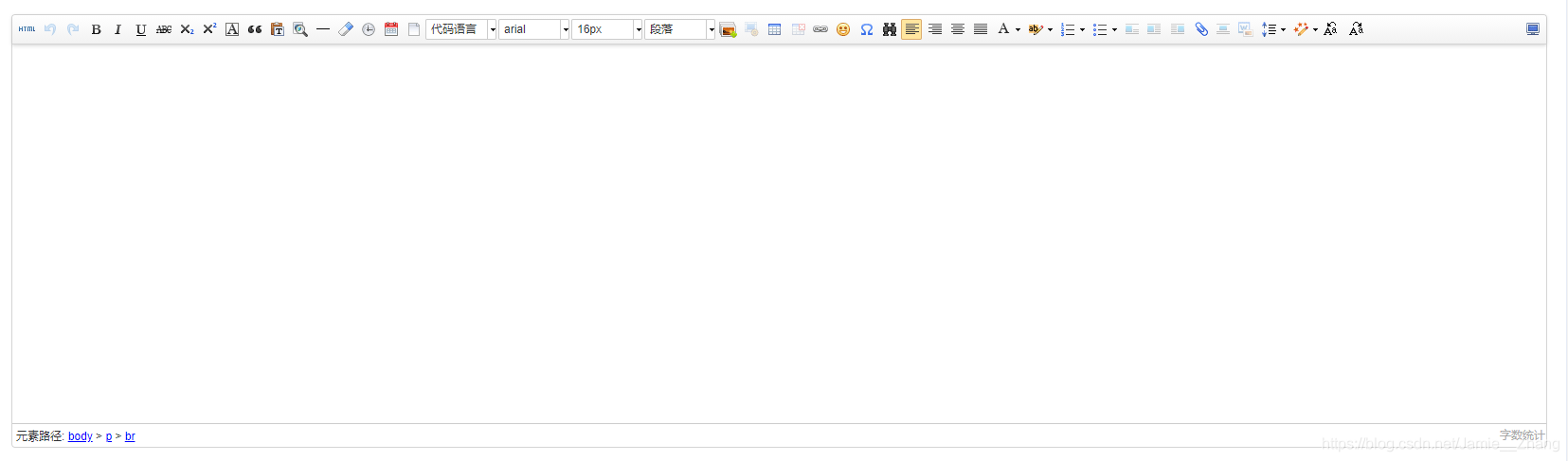Switch to HTML source mode
This screenshot has width=1568, height=461.
[x=27, y=29]
